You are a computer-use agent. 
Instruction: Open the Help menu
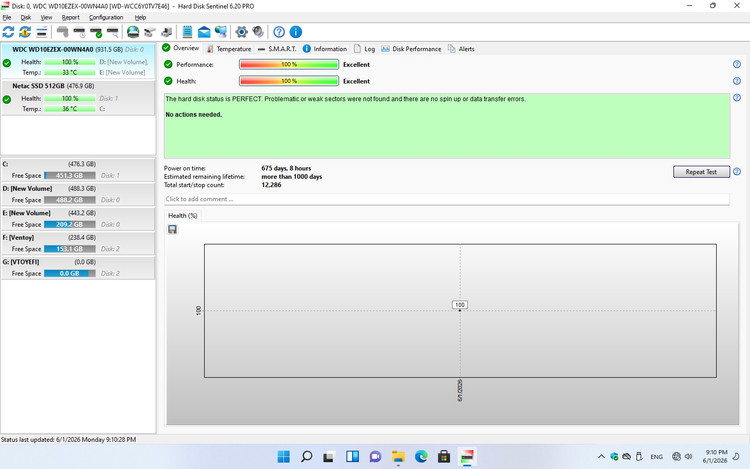pyautogui.click(x=140, y=17)
